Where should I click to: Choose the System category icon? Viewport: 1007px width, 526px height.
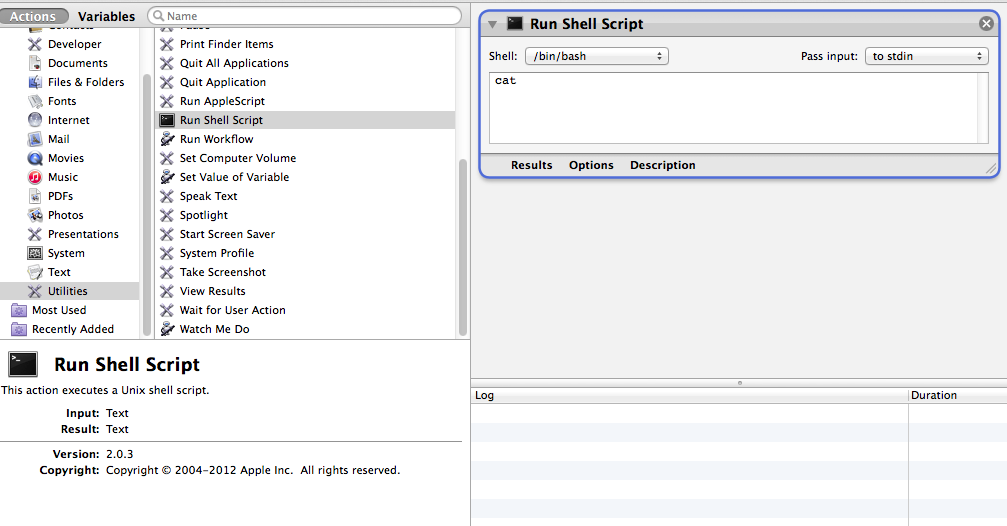[x=35, y=253]
